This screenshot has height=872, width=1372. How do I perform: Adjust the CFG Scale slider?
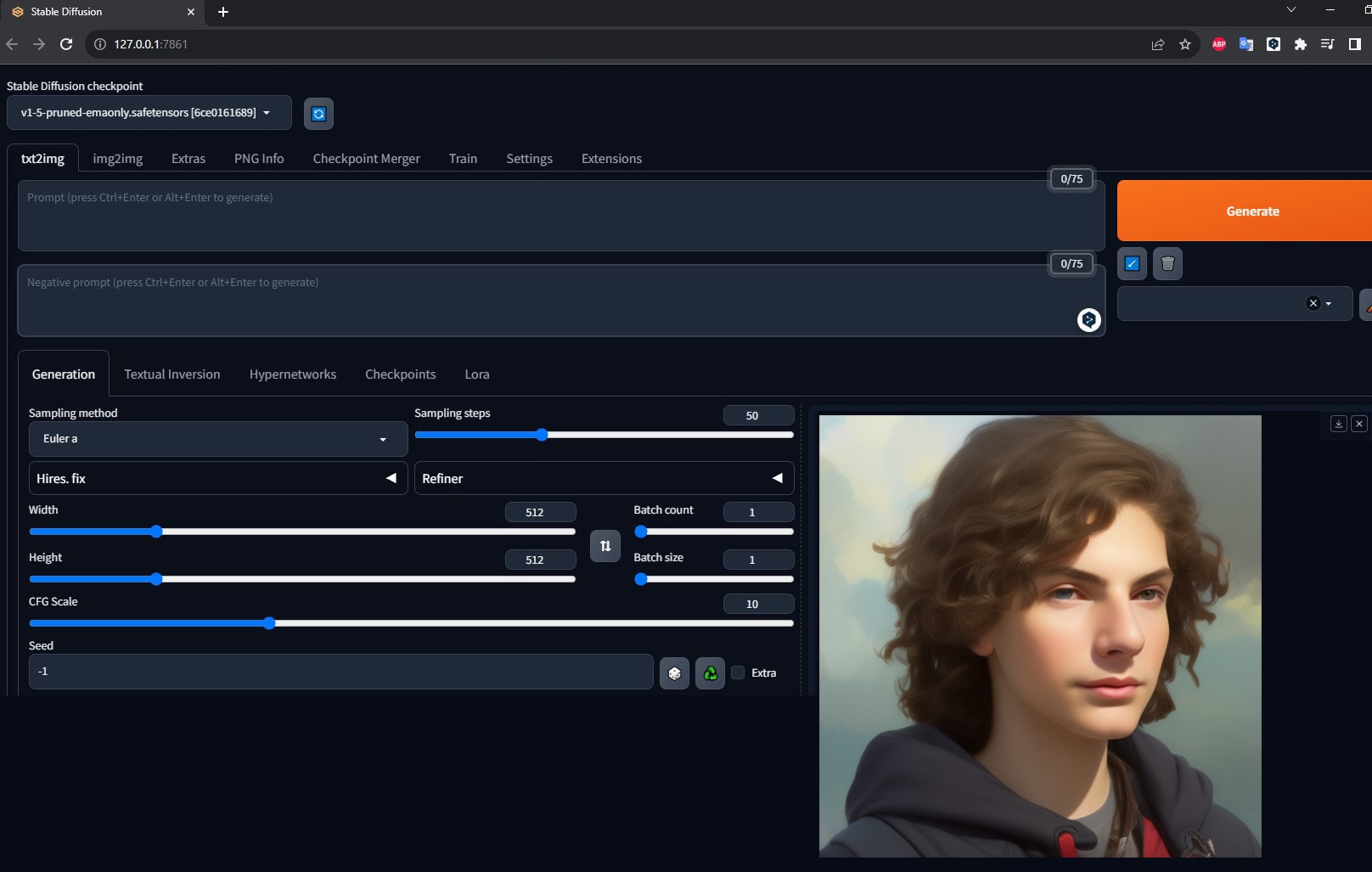[x=269, y=623]
